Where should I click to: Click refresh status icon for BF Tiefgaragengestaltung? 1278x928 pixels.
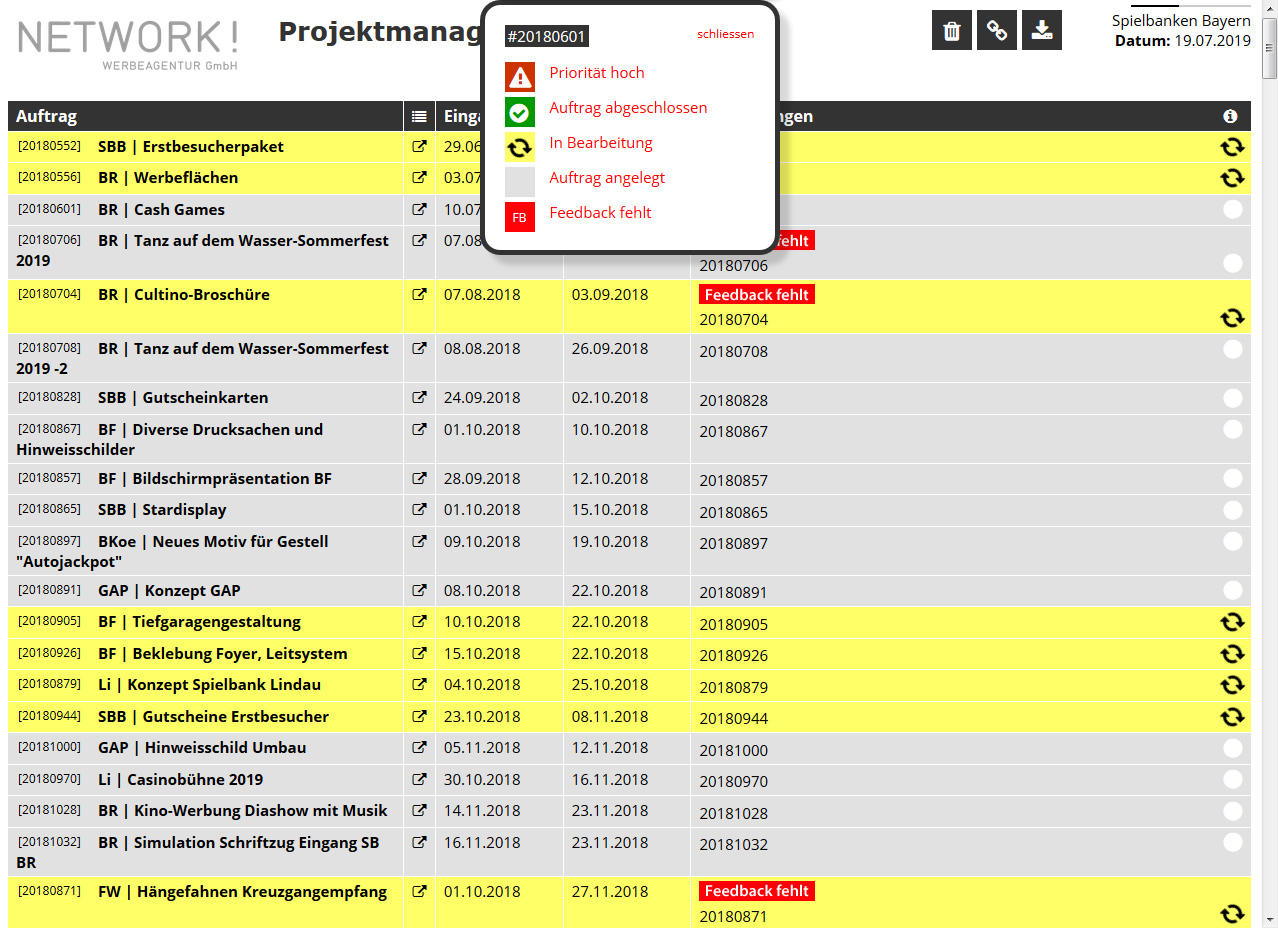1232,622
